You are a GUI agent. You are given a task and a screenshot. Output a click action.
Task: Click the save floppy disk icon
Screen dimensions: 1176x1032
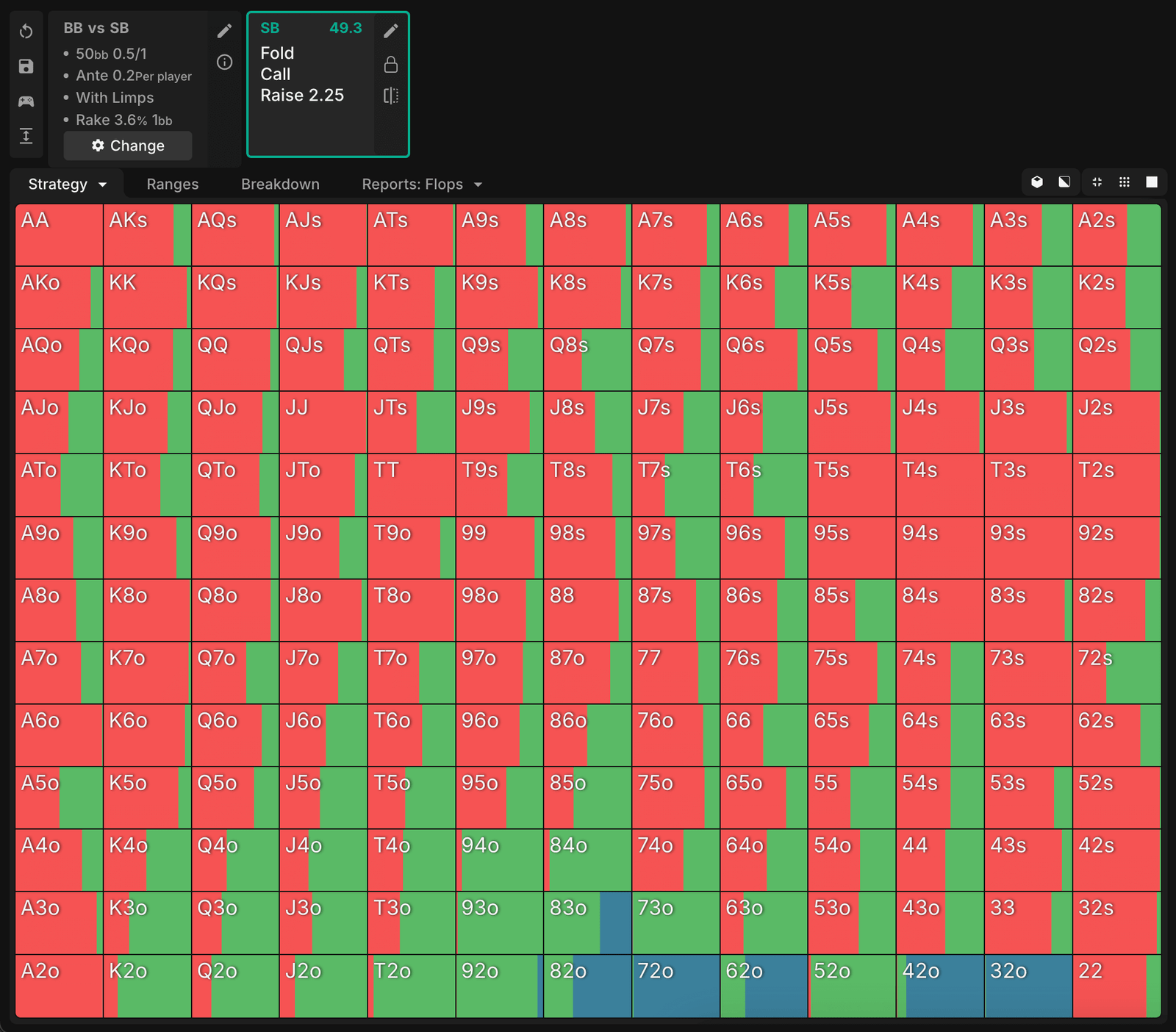(26, 66)
